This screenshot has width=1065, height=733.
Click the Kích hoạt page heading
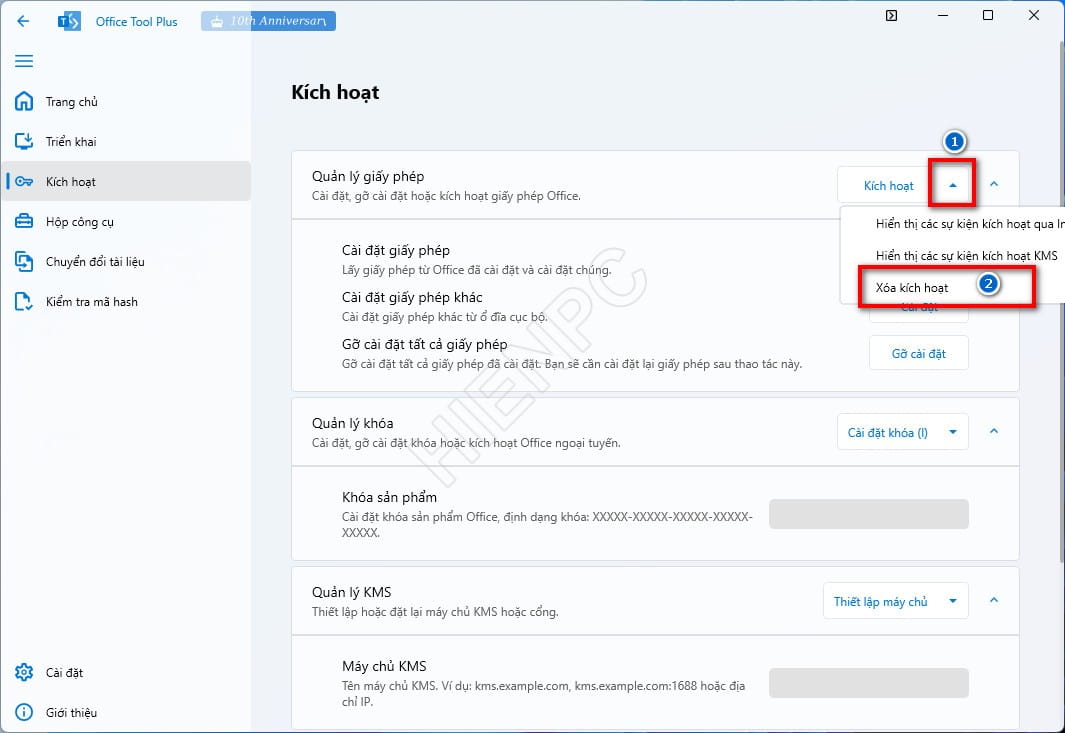point(335,92)
